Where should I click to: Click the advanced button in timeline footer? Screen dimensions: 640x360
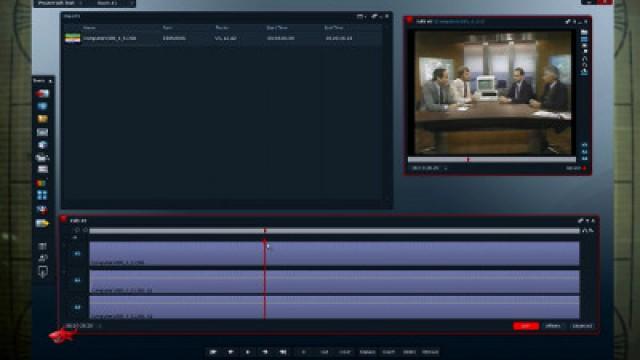coord(582,326)
